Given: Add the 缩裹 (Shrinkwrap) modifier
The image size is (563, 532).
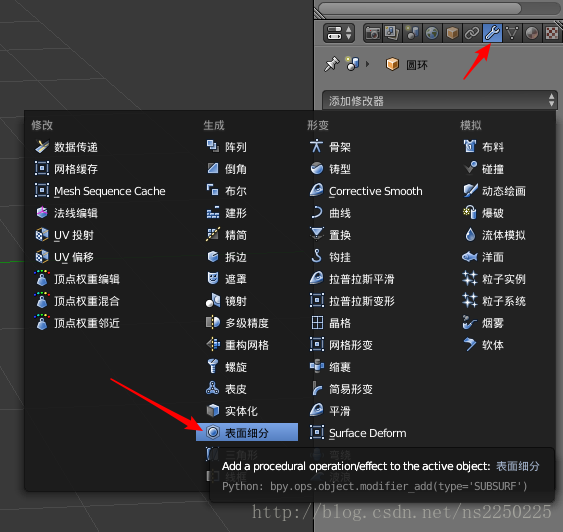Looking at the screenshot, I should click(x=330, y=367).
